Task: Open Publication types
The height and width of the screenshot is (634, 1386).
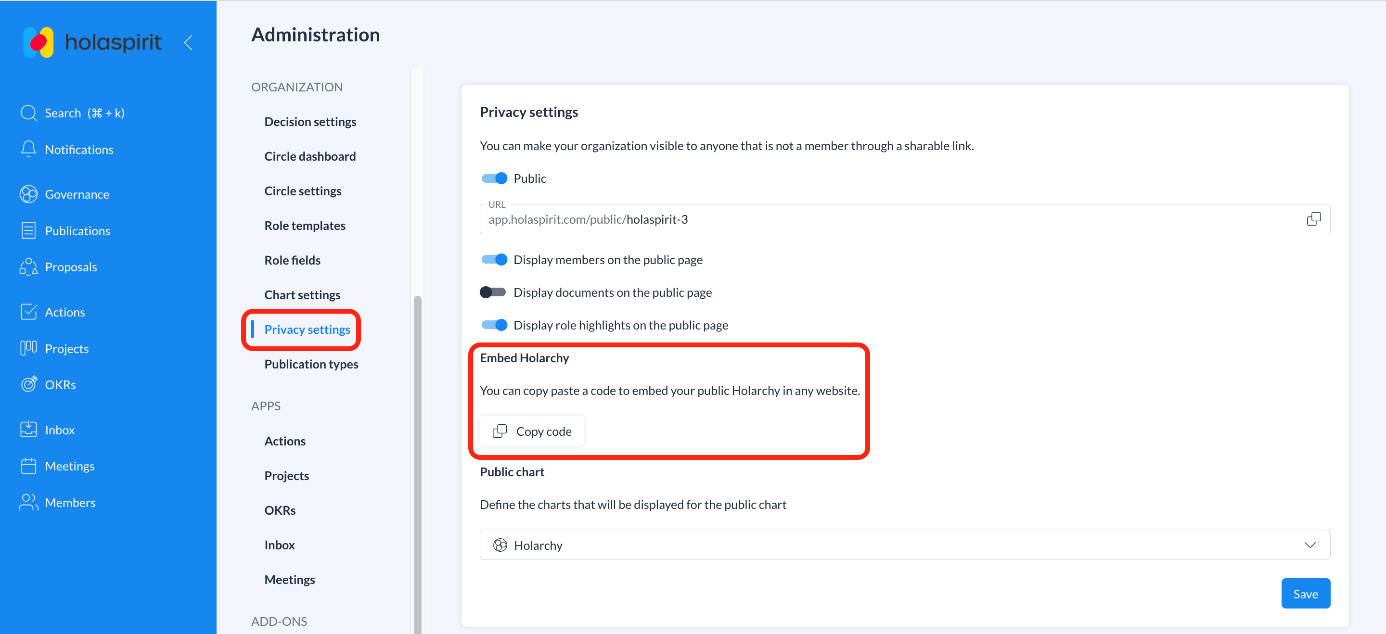Action: 311,364
